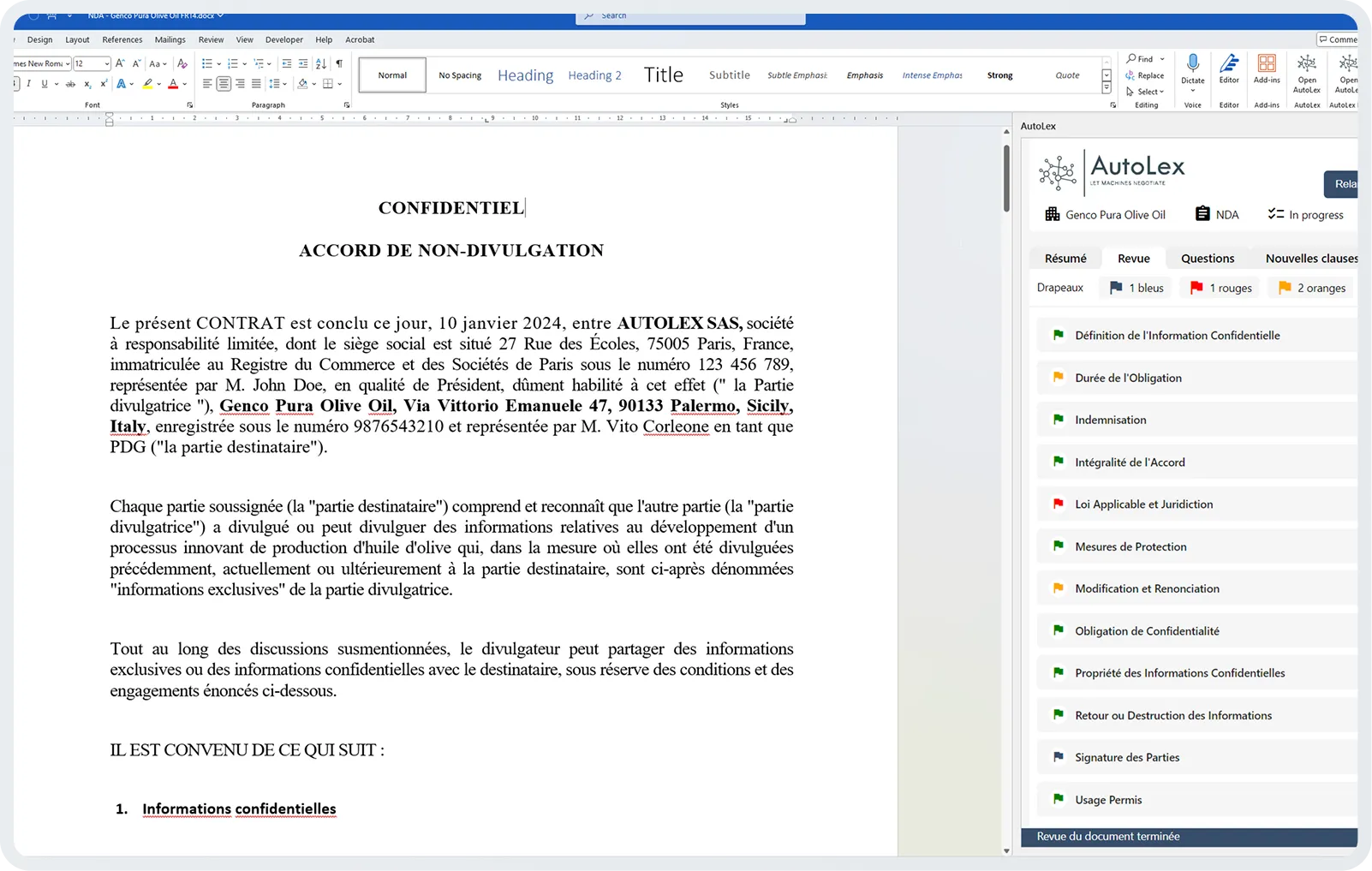The height and width of the screenshot is (871, 1372).
Task: Open Comments button at top right
Action: (x=1337, y=39)
